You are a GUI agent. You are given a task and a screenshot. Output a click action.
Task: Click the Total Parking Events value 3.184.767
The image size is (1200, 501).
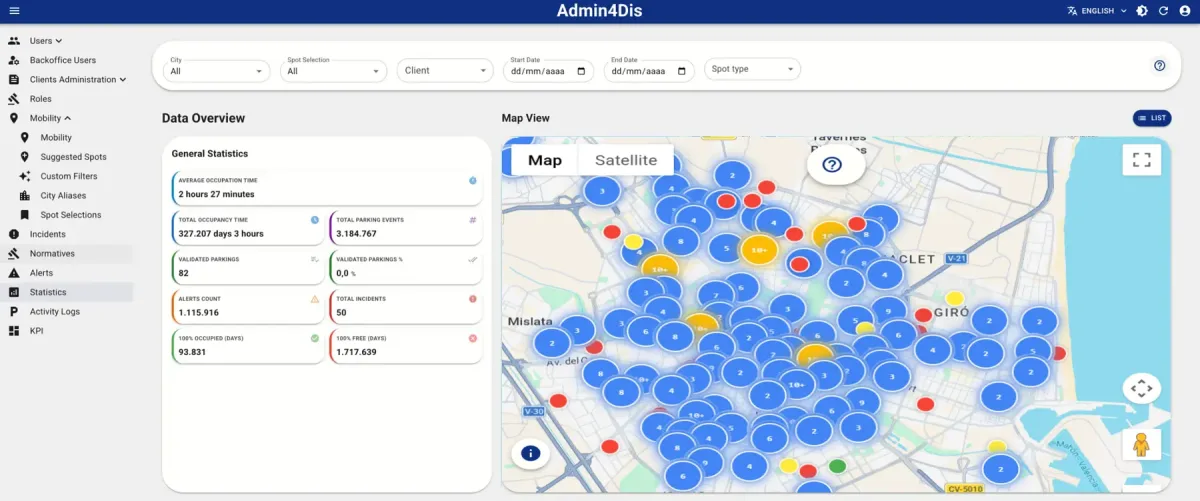tap(356, 233)
